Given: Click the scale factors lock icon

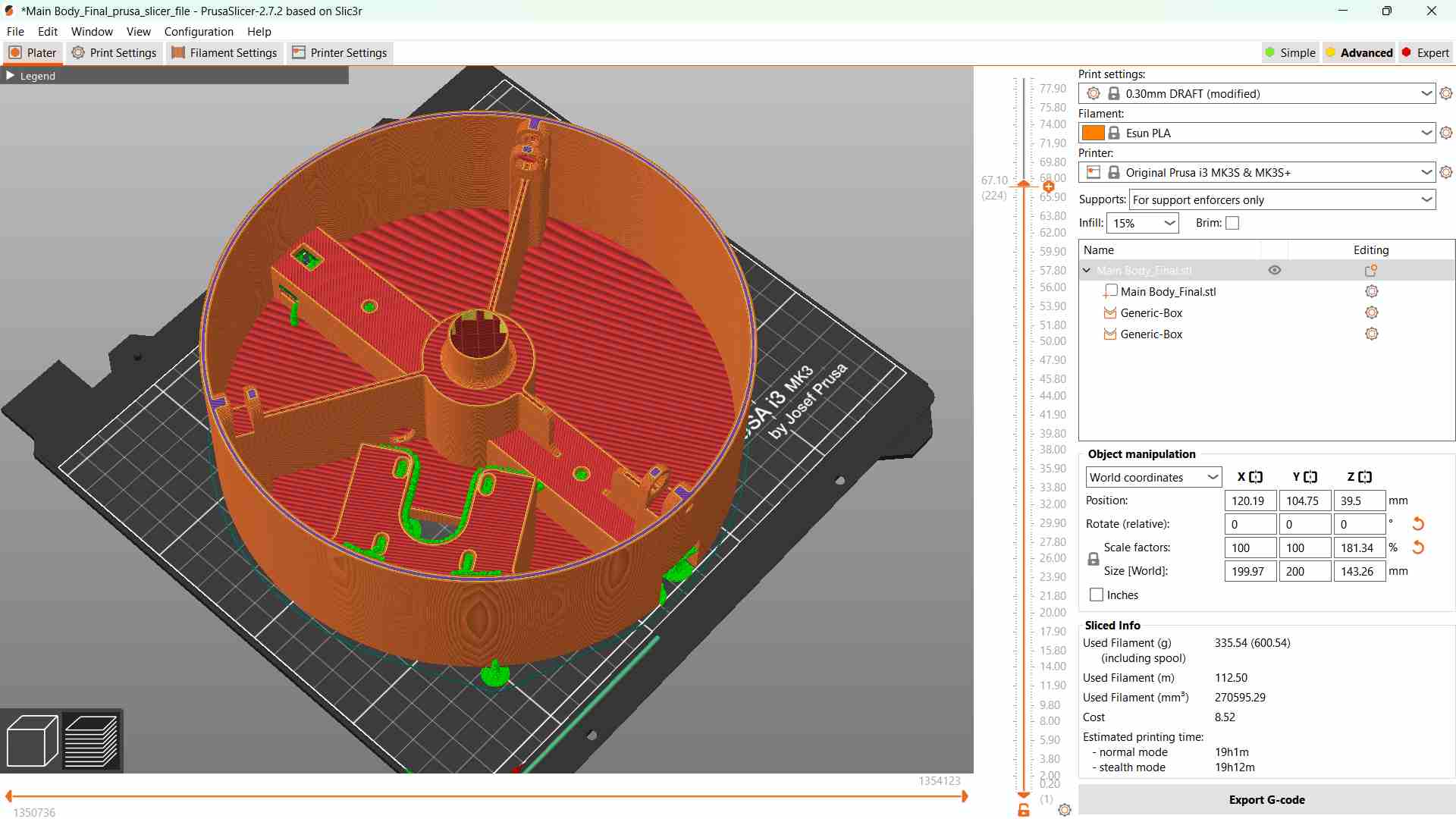Looking at the screenshot, I should point(1094,559).
